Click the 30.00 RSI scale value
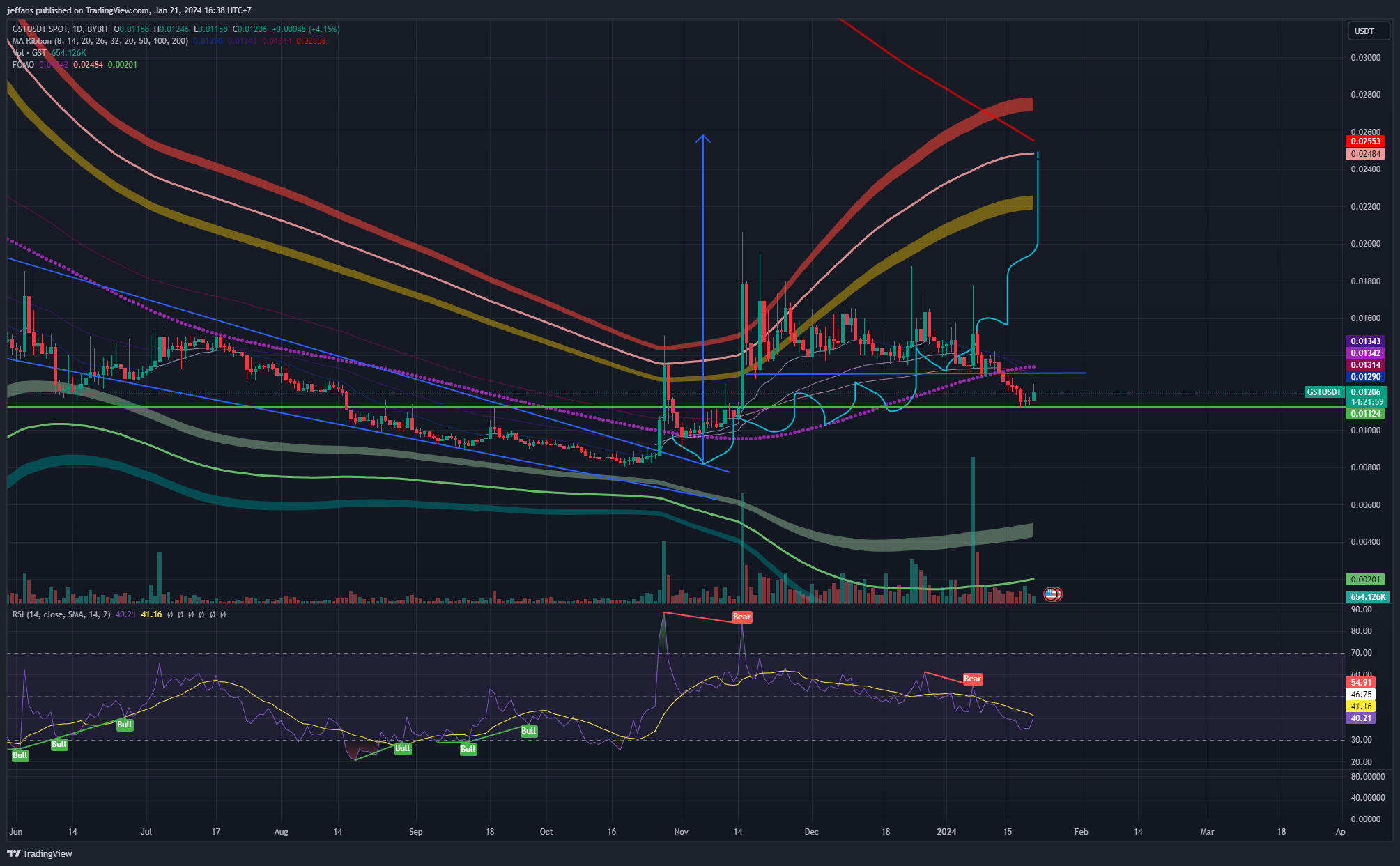This screenshot has height=866, width=1400. 1361,740
